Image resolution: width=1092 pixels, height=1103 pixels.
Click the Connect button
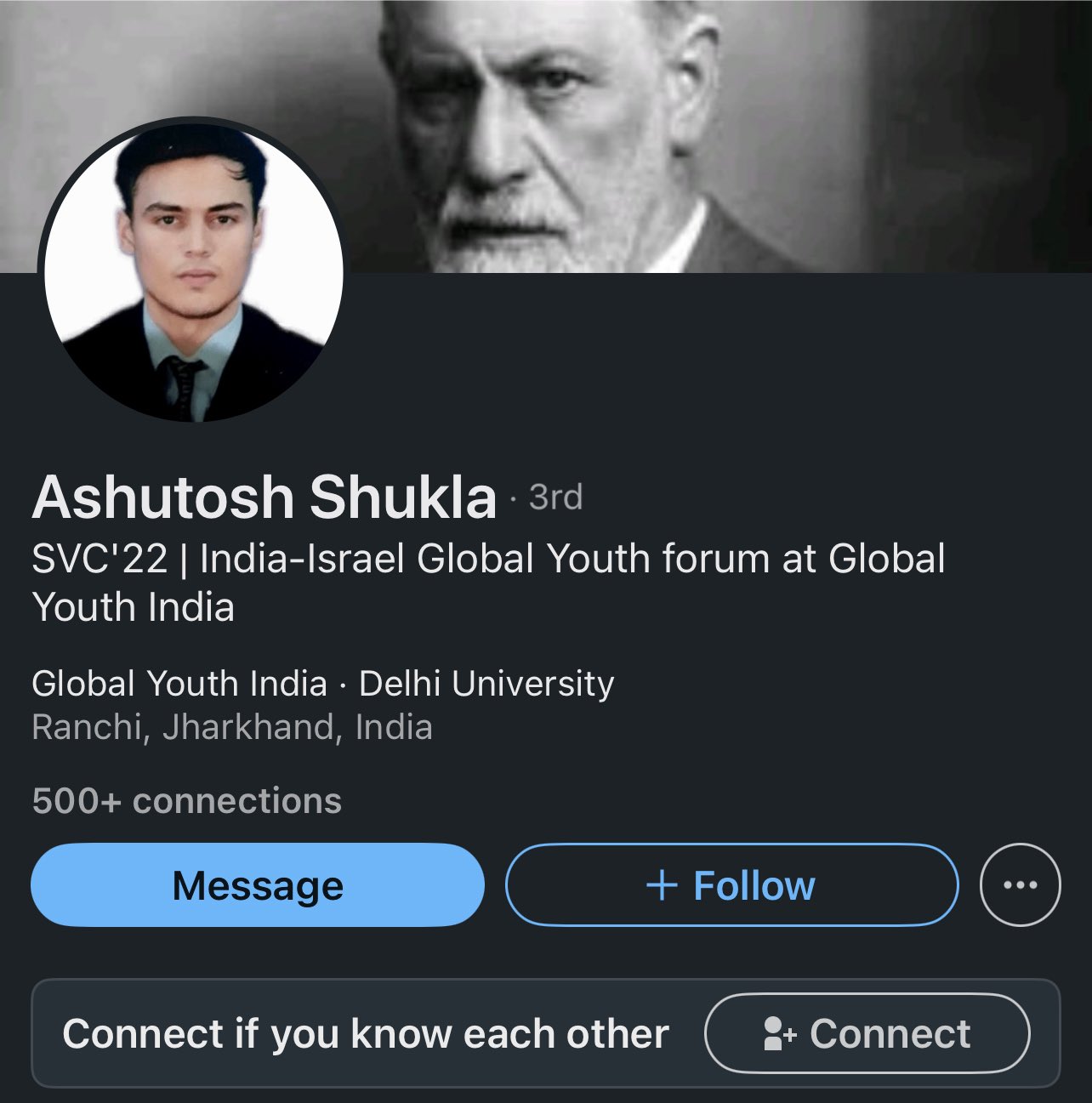867,1034
